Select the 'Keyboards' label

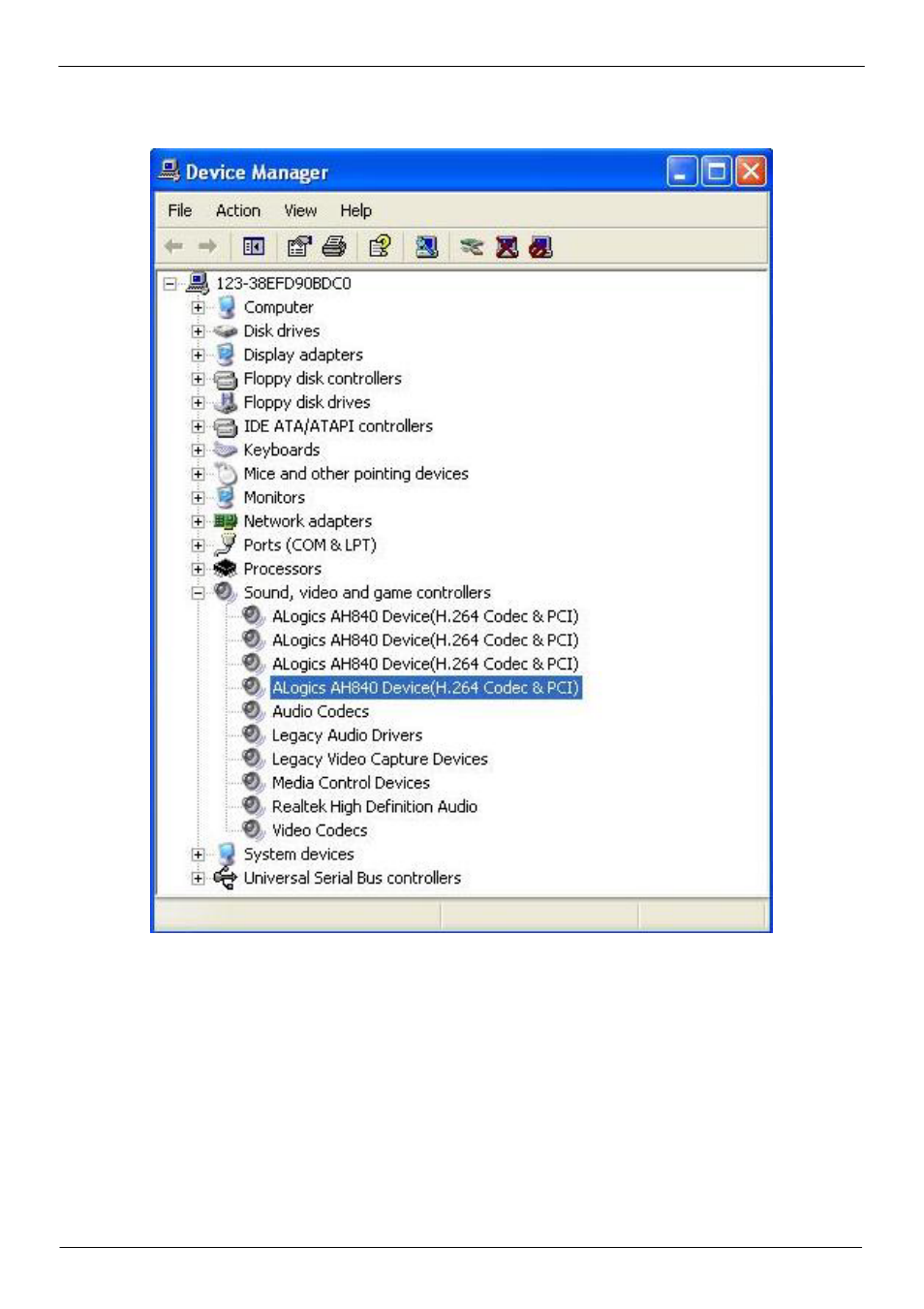pyautogui.click(x=282, y=450)
